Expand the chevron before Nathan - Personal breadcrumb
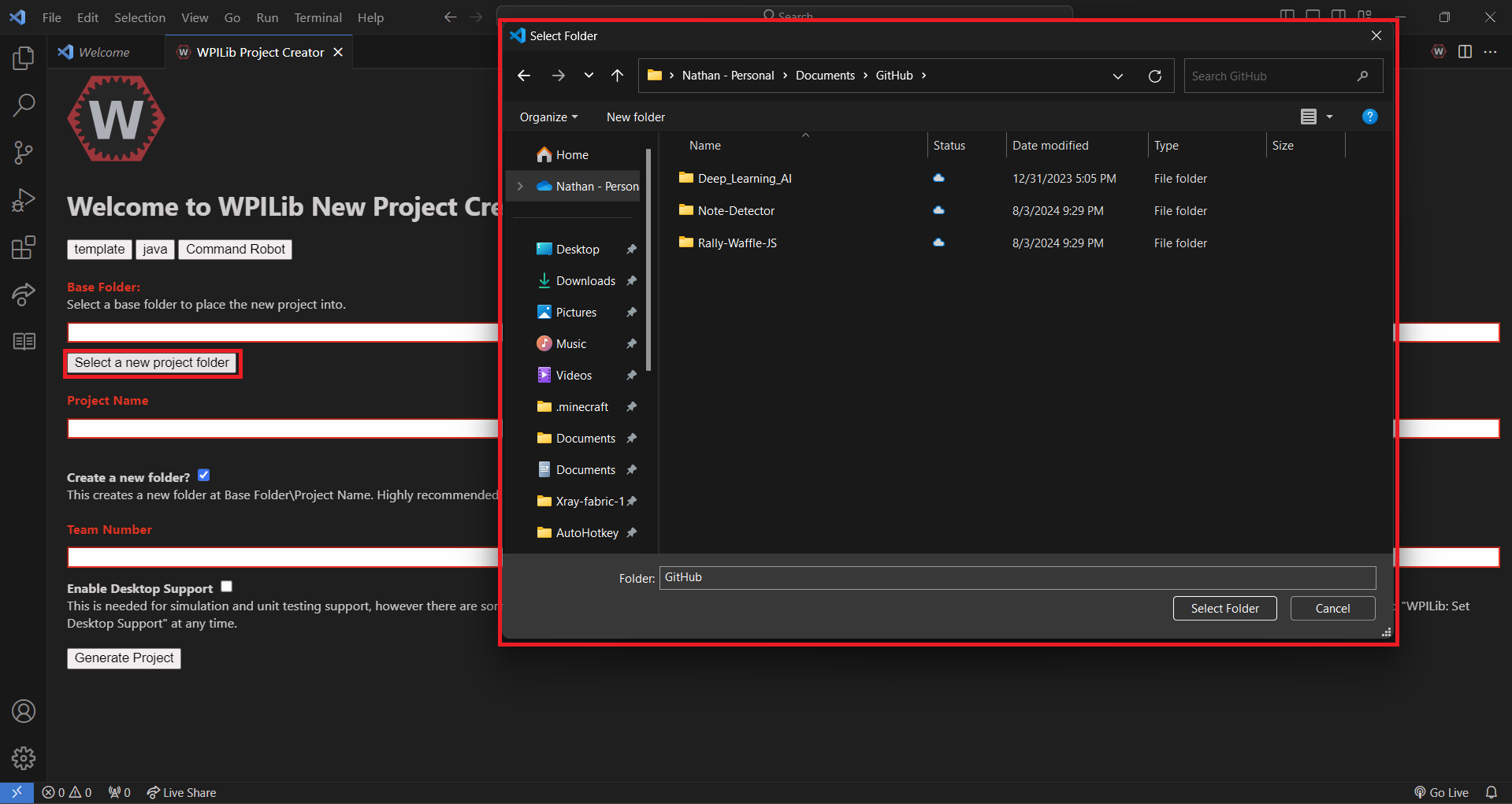This screenshot has width=1512, height=804. (x=671, y=76)
